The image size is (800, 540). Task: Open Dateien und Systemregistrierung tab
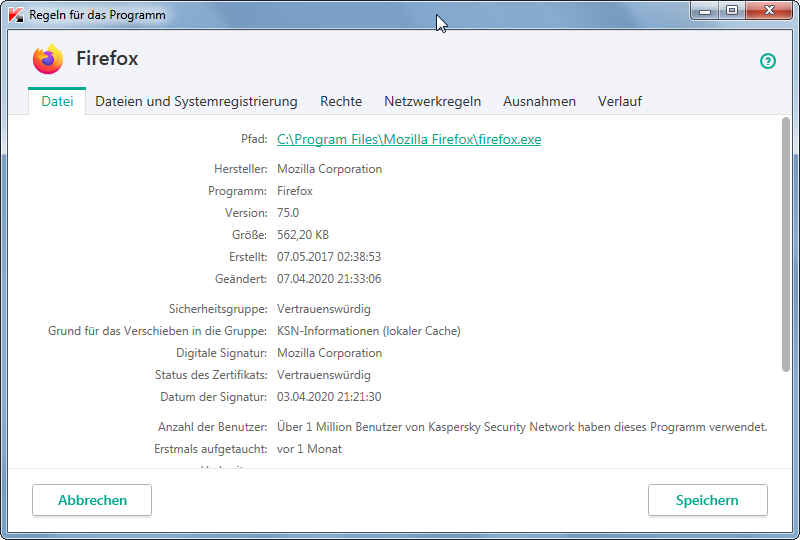click(196, 101)
